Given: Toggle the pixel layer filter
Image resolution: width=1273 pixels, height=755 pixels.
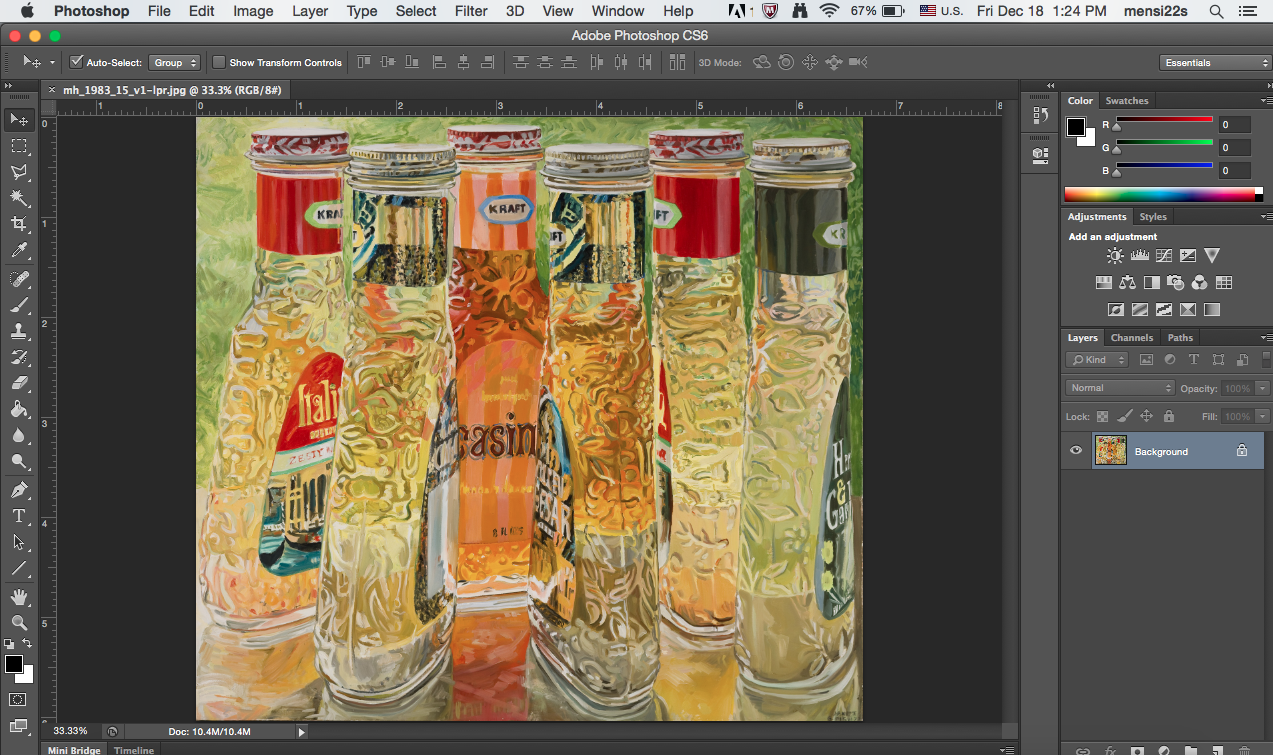Looking at the screenshot, I should click(x=1146, y=360).
